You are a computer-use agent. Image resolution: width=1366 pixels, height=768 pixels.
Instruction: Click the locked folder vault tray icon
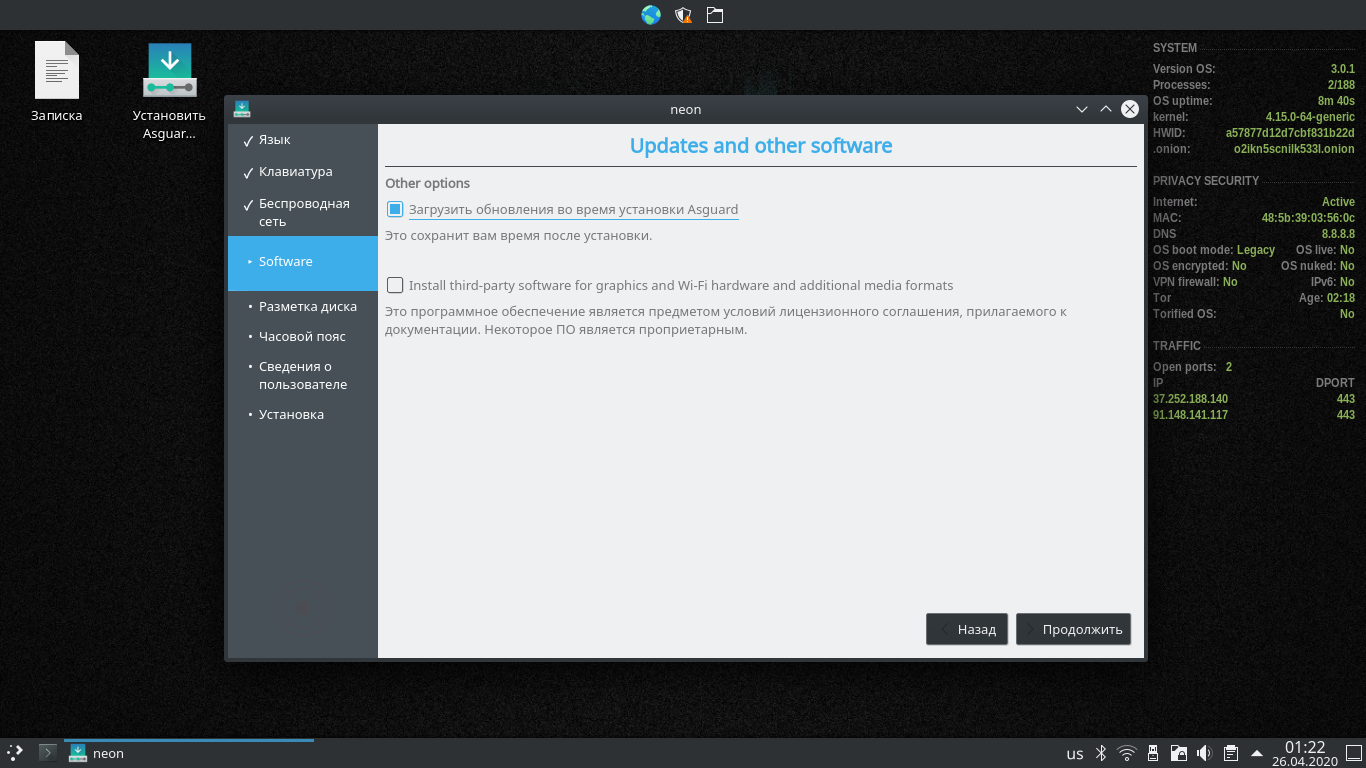pos(1179,754)
